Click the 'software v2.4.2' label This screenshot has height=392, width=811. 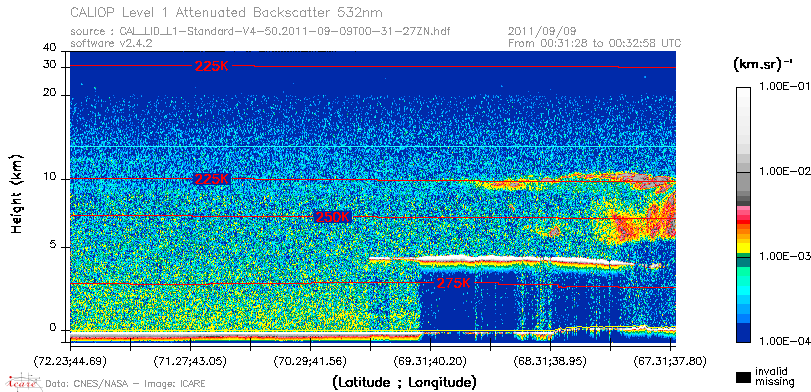click(x=111, y=43)
